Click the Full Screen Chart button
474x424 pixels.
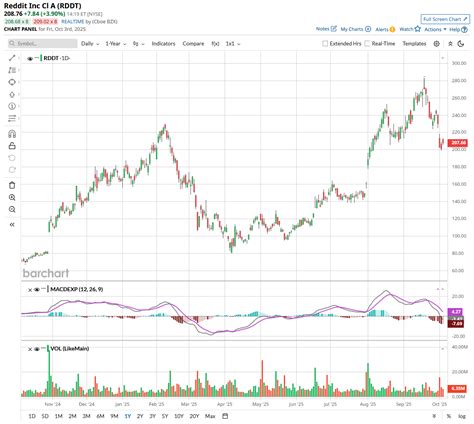(x=445, y=19)
